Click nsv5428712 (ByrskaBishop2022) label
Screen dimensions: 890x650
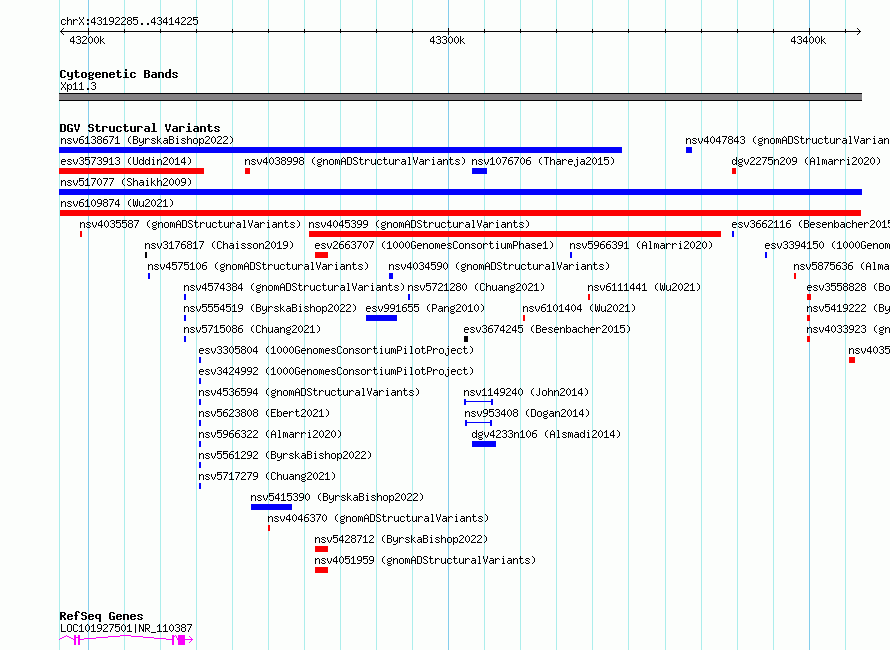pyautogui.click(x=401, y=539)
